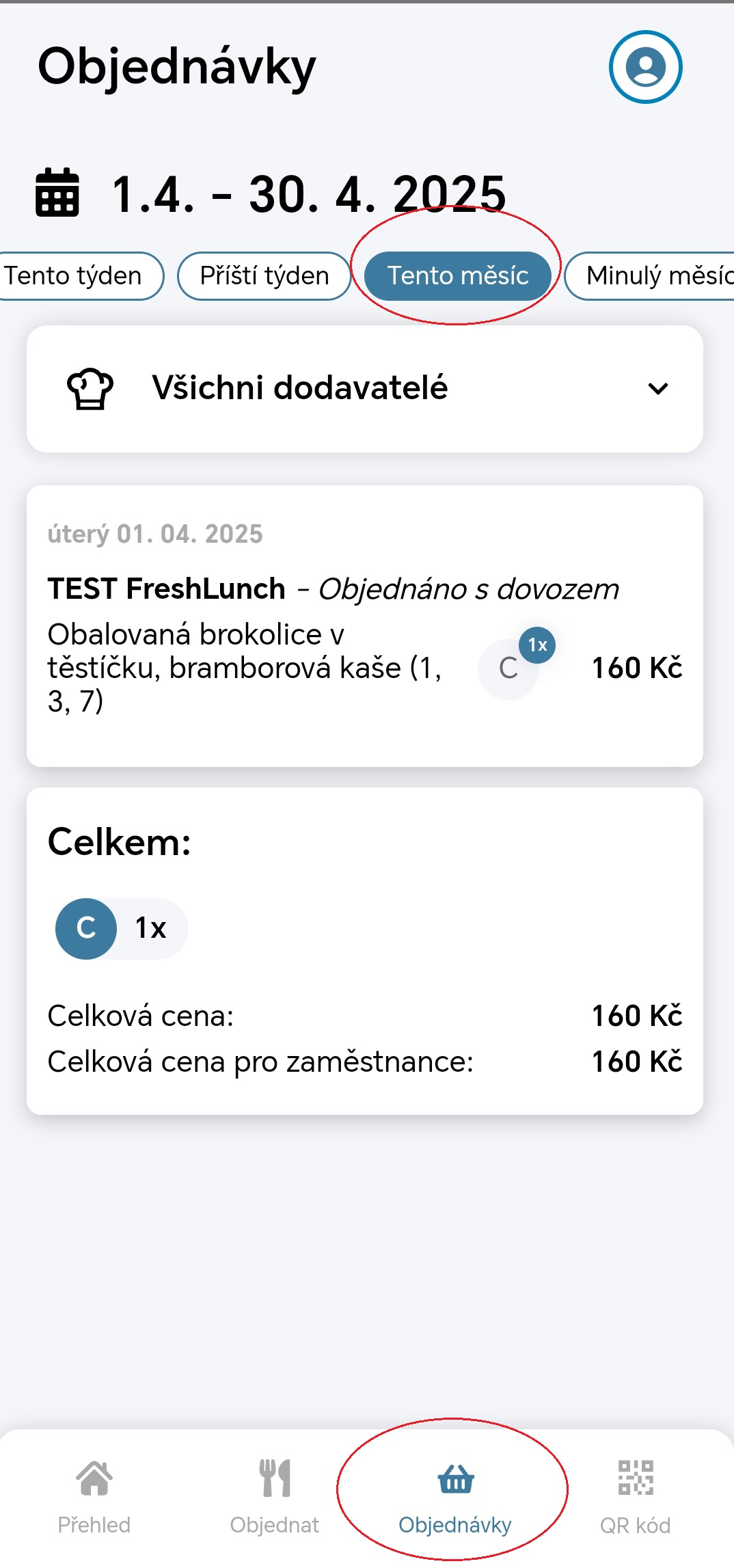The image size is (734, 1568).
Task: Open date range 1.4. - 30. 4. 2025 picker
Action: click(x=308, y=194)
